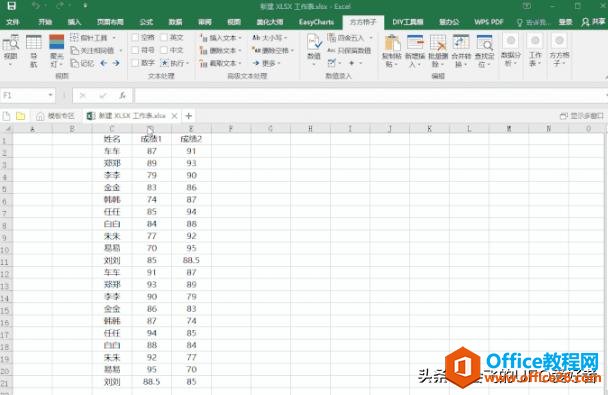Check the 英文 checkbox
The width and height of the screenshot is (608, 395).
(x=164, y=38)
